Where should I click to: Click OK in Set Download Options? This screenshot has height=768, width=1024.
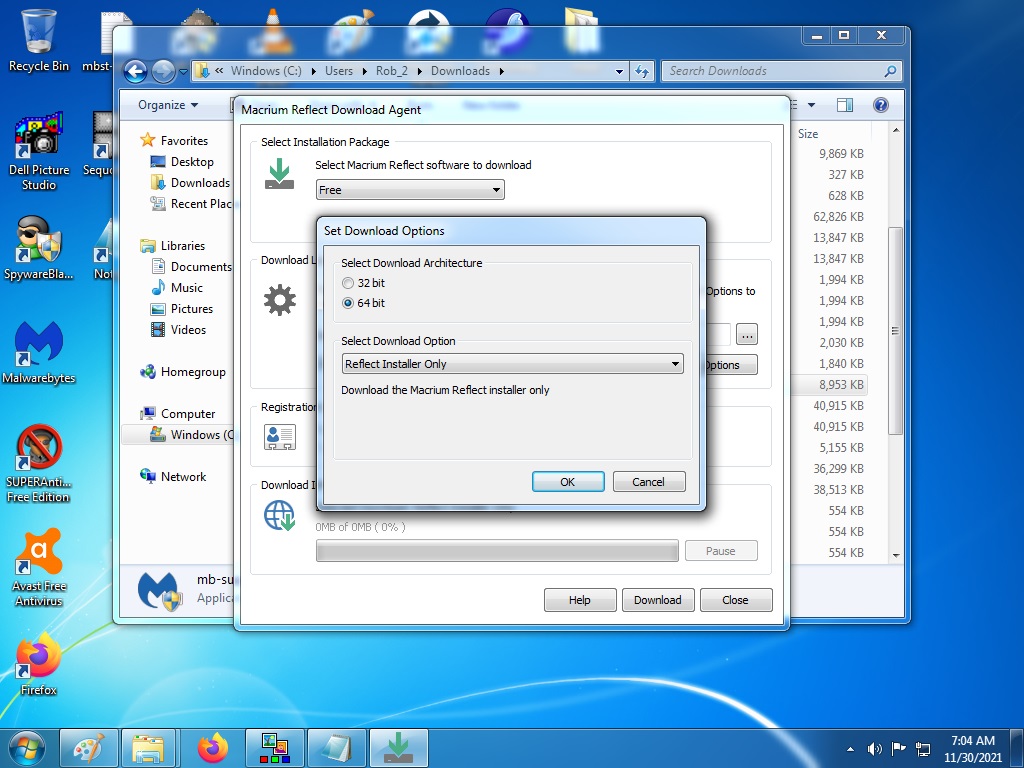click(x=568, y=482)
